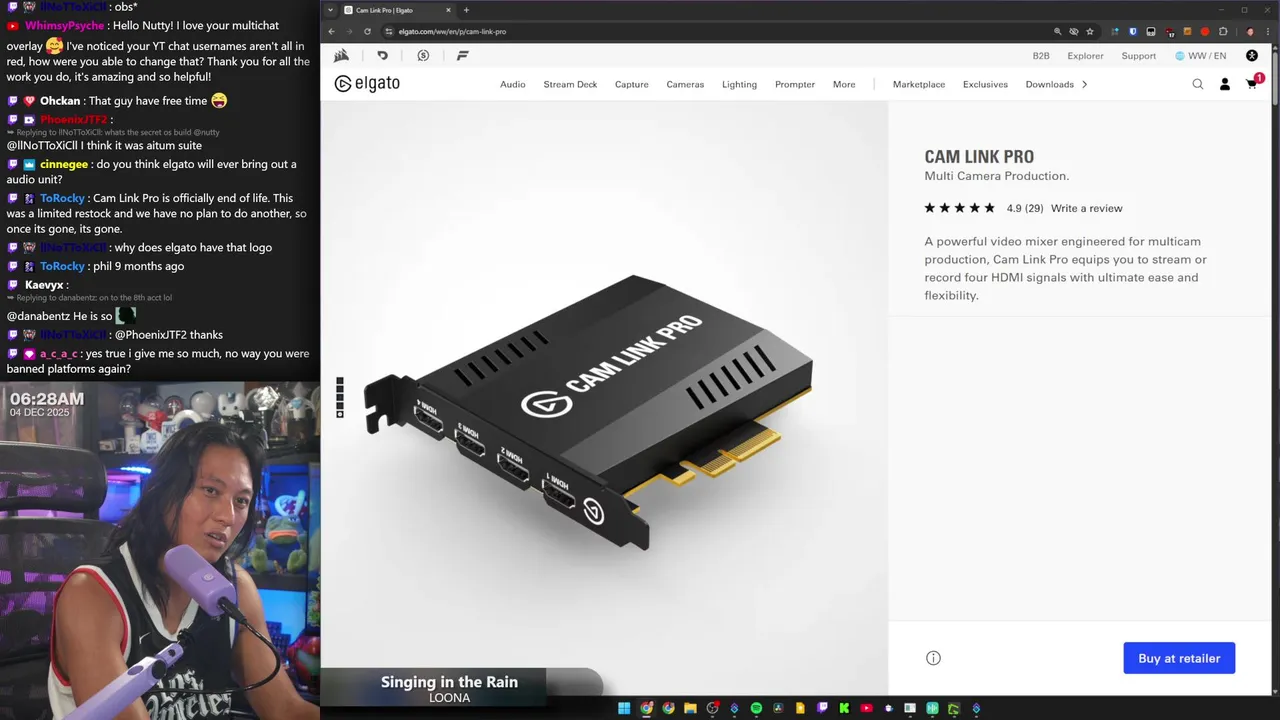This screenshot has height=720, width=1280.
Task: Open the Downloads link
Action: click(1050, 84)
